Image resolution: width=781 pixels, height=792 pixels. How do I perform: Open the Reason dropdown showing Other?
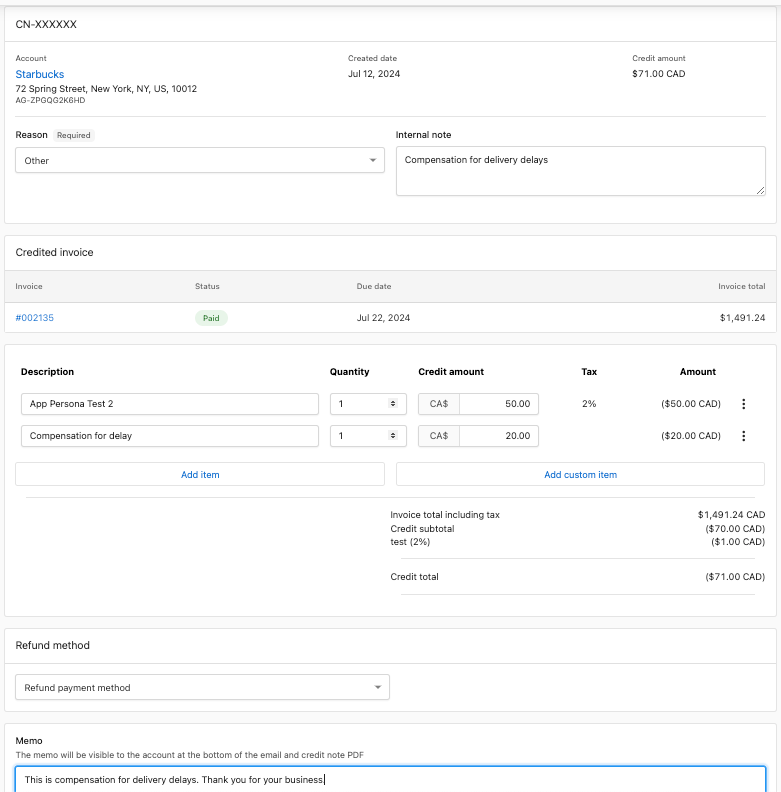click(x=200, y=160)
